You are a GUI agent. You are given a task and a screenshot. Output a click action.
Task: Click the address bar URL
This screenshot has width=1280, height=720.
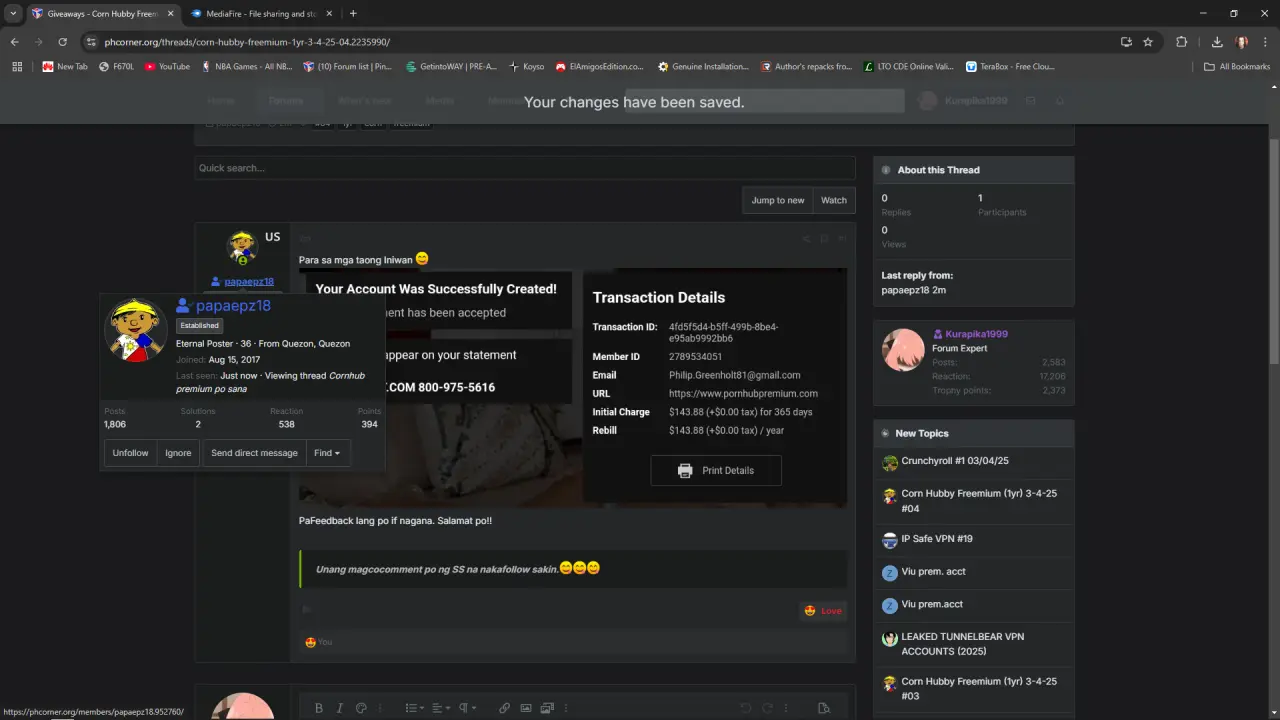pos(247,42)
